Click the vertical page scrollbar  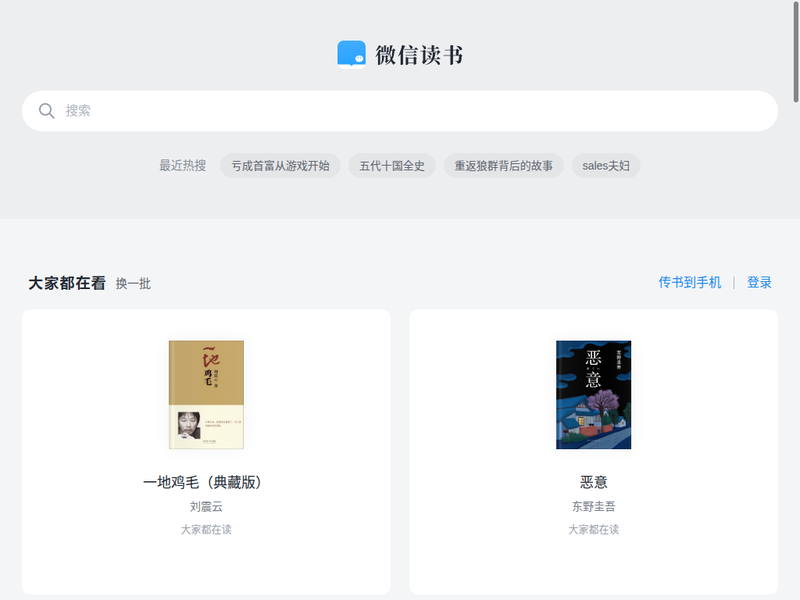[x=795, y=50]
